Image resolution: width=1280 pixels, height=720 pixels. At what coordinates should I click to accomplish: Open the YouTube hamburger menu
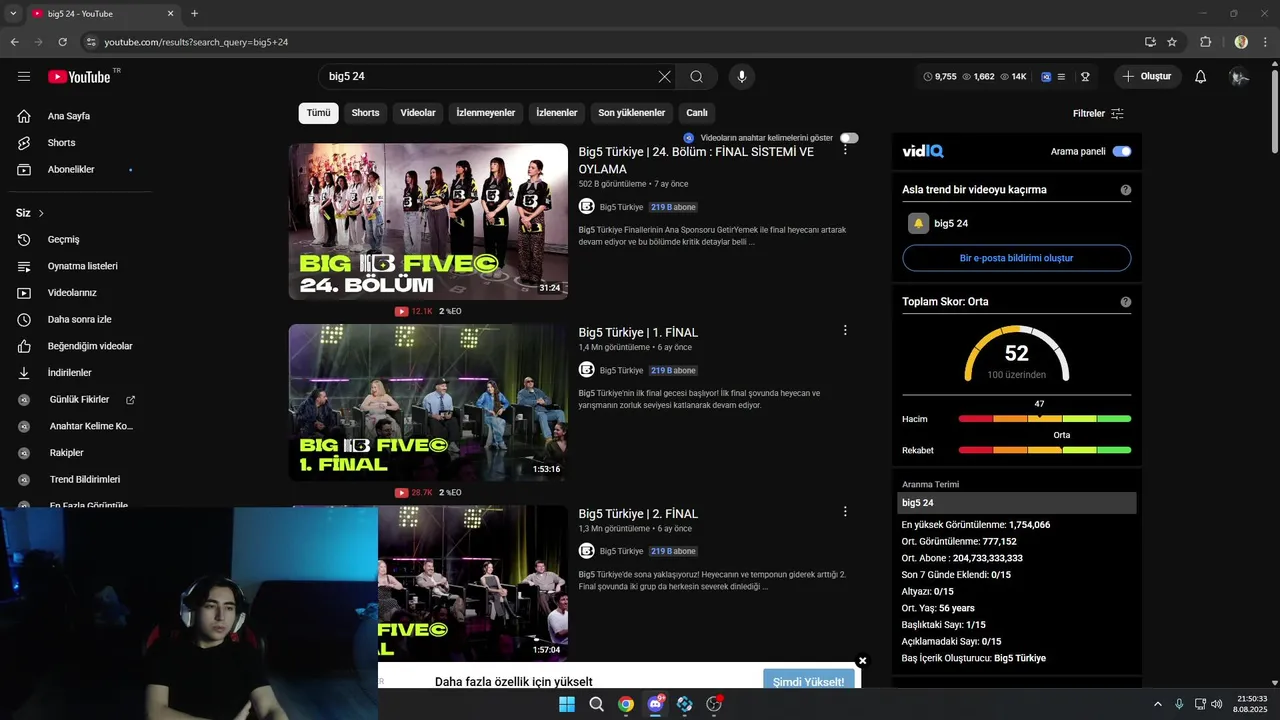pos(24,77)
